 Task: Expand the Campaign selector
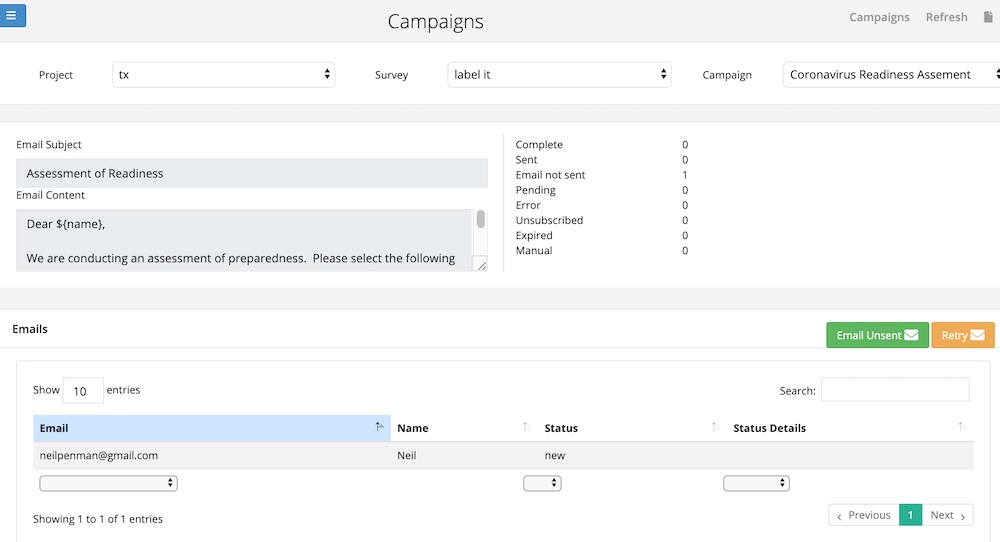click(x=892, y=74)
